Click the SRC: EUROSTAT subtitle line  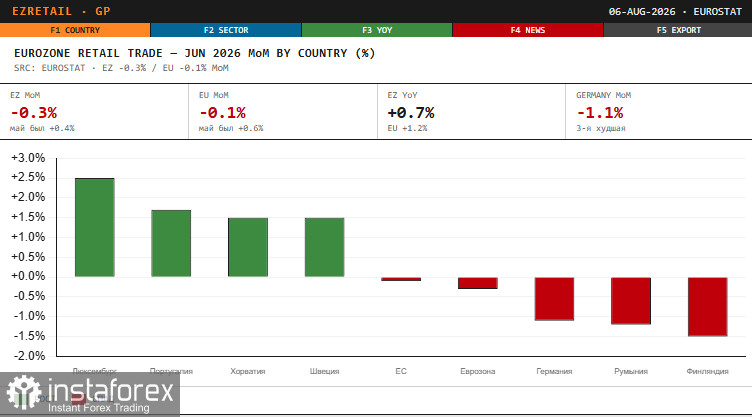121,68
